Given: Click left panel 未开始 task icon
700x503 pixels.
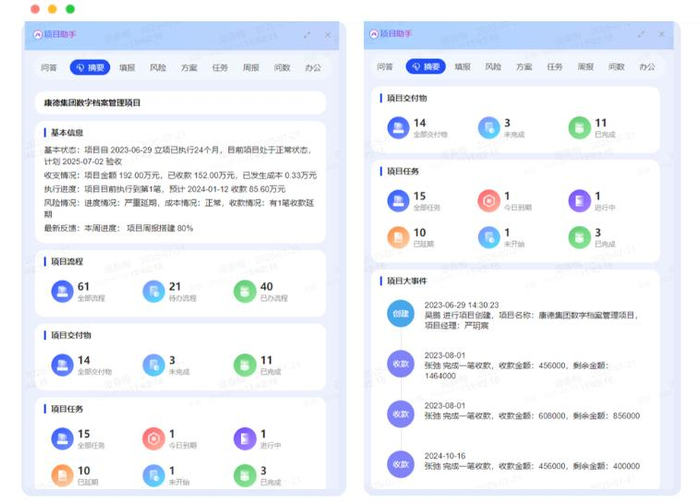Looking at the screenshot, I should tap(154, 475).
